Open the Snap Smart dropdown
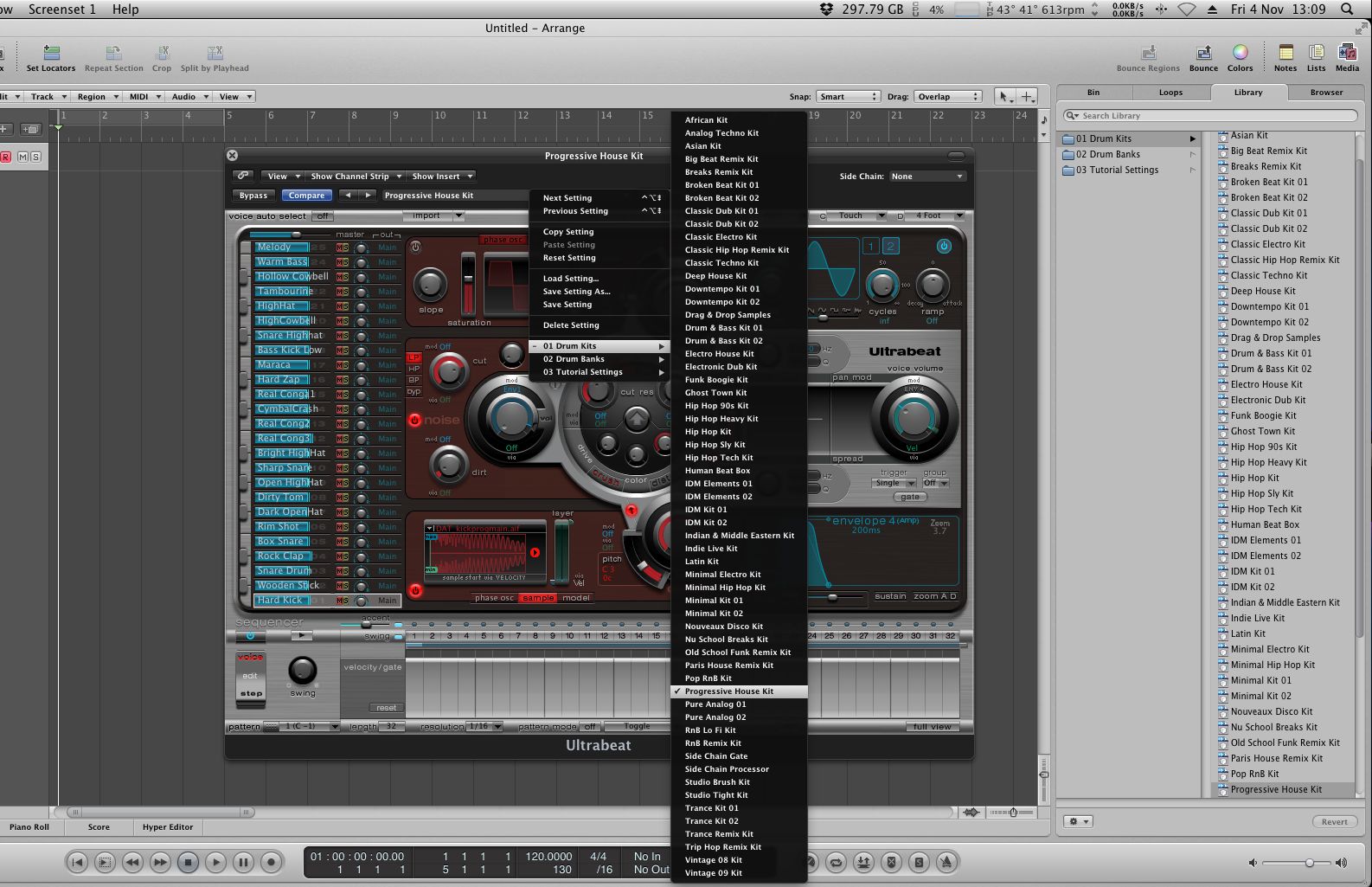 [847, 97]
